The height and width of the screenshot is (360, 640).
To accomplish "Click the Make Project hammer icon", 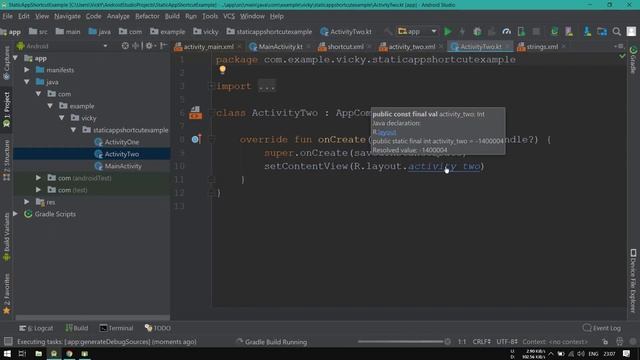I will pos(388,31).
